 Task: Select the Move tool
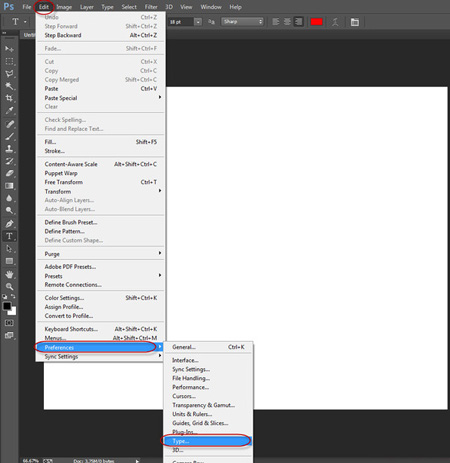(9, 49)
